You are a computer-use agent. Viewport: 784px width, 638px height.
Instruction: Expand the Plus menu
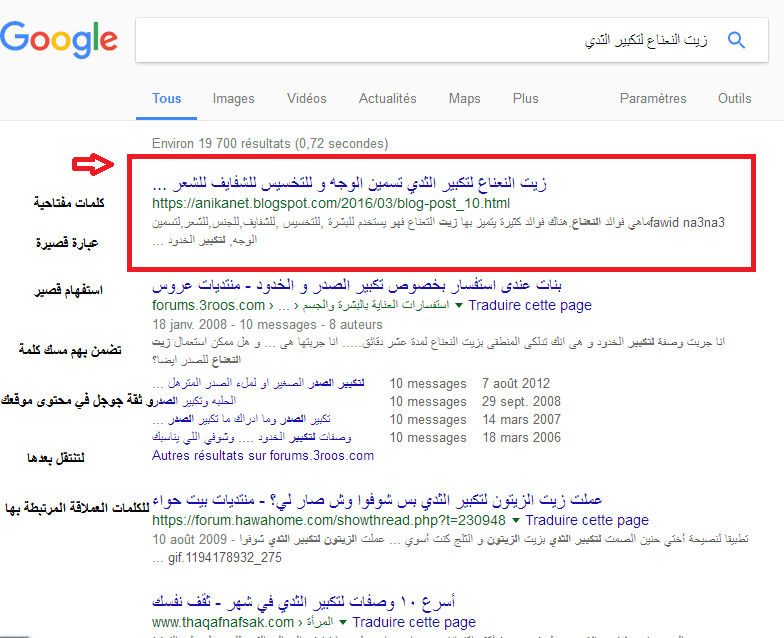coord(526,98)
